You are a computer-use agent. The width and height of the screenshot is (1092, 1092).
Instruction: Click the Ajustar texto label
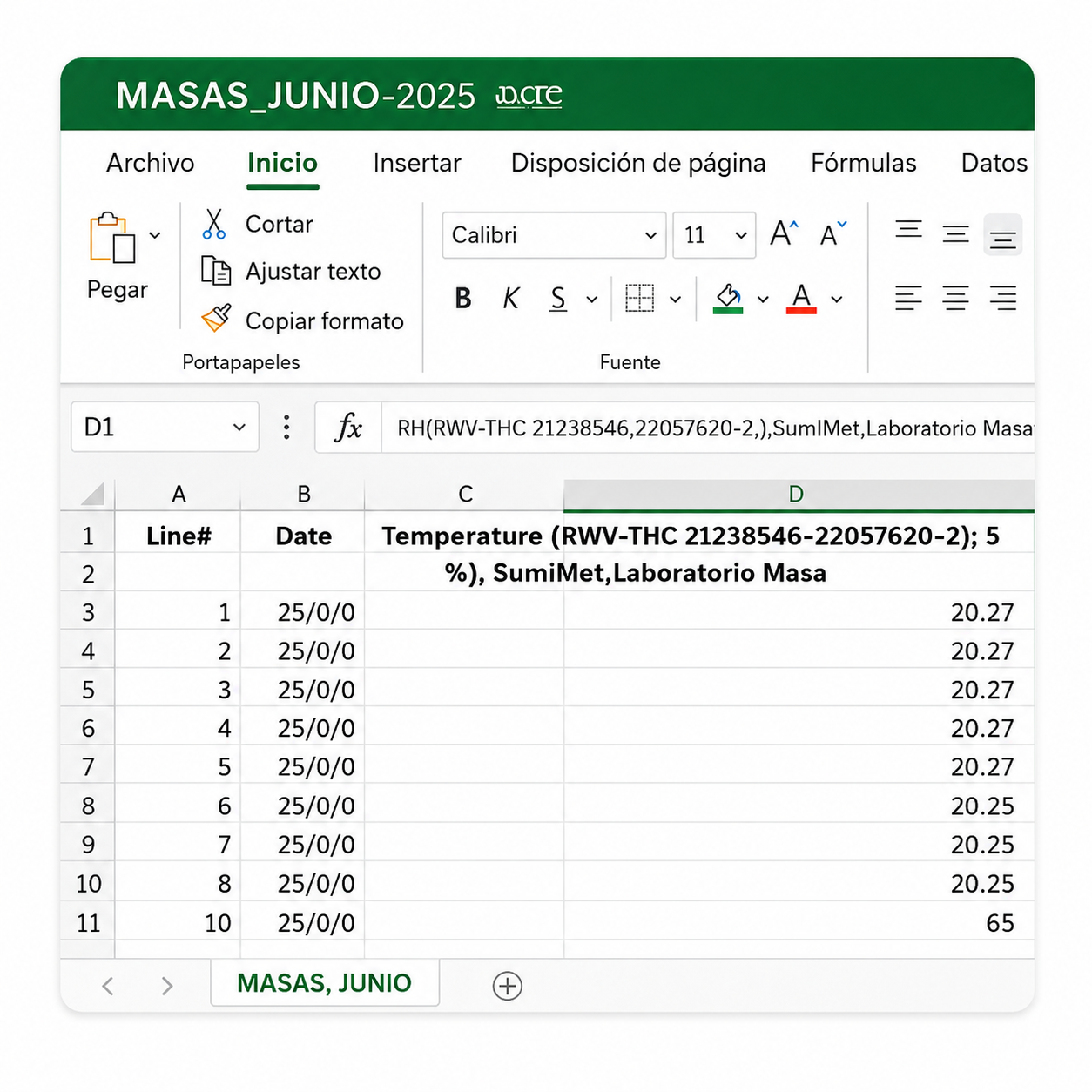click(313, 272)
